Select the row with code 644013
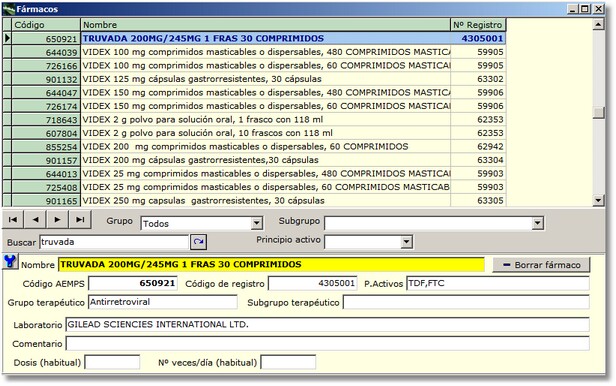This screenshot has height=386, width=616. pyautogui.click(x=254, y=174)
